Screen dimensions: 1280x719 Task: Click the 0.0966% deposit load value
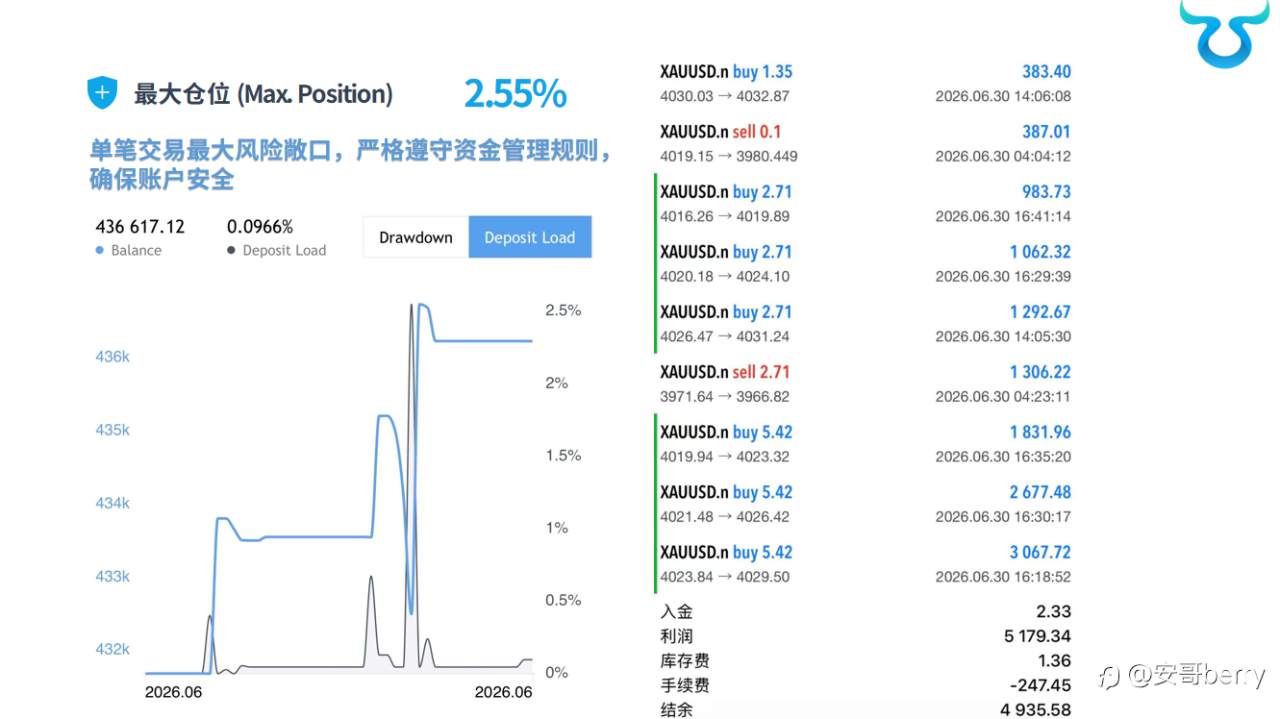pyautogui.click(x=260, y=227)
